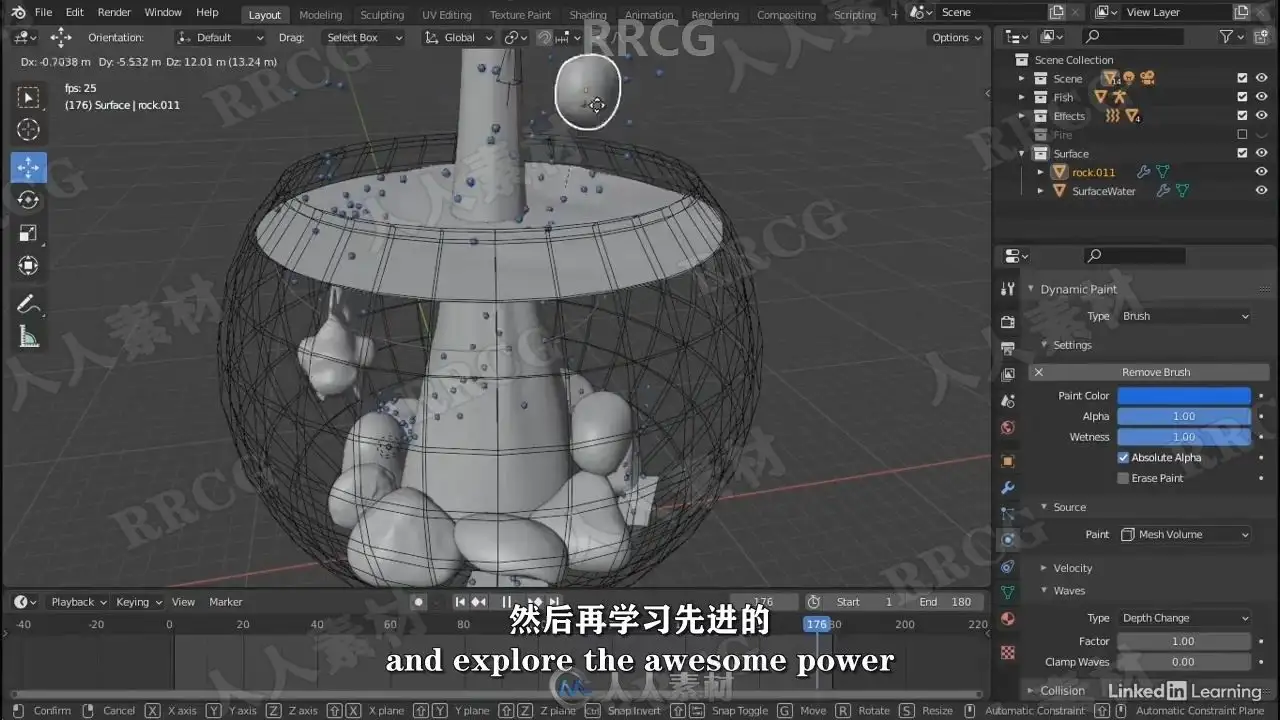Viewport: 1280px width, 720px height.
Task: Uncheck the Effects collection checkbox
Action: (1242, 116)
